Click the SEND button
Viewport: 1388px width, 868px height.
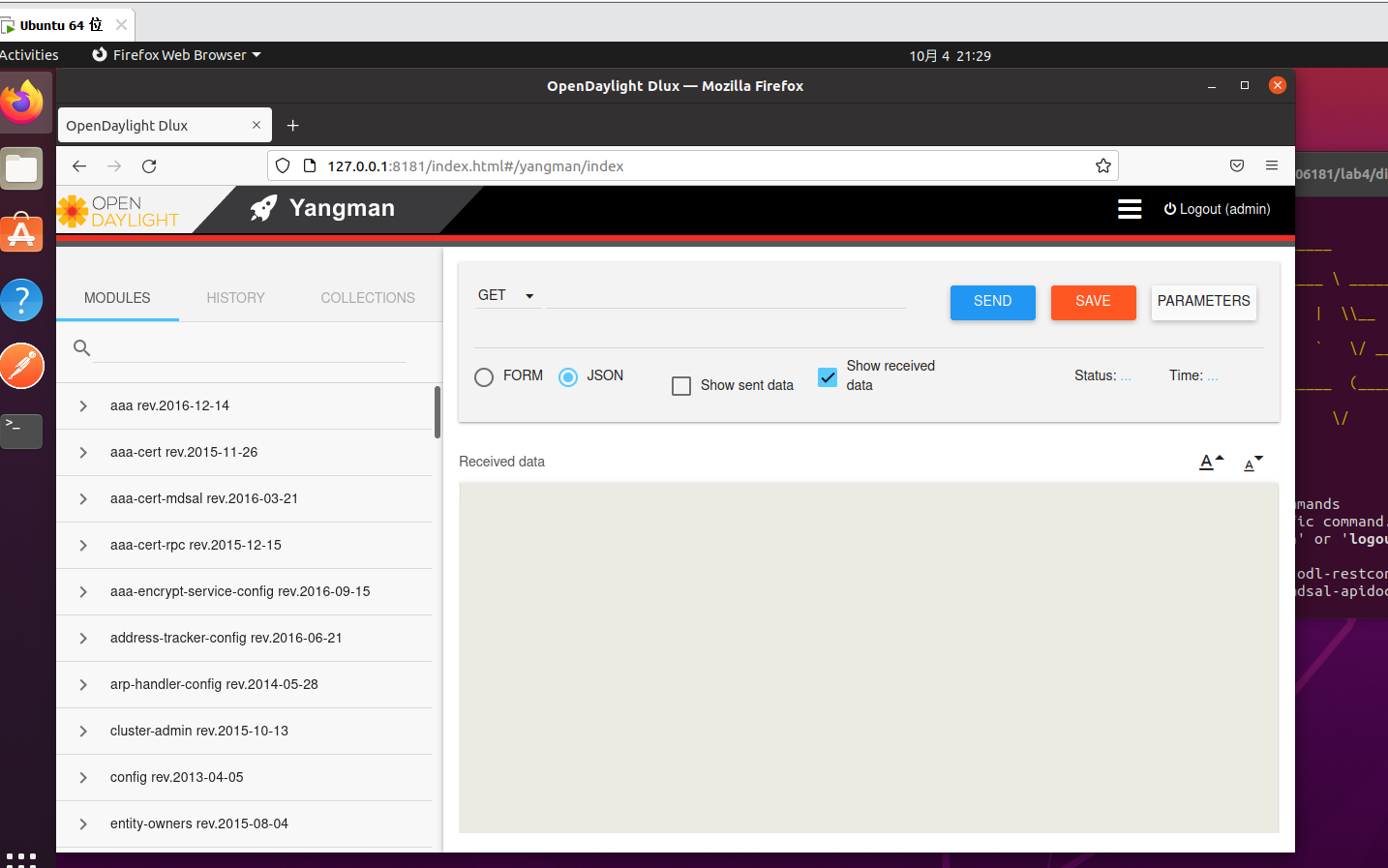click(x=993, y=302)
